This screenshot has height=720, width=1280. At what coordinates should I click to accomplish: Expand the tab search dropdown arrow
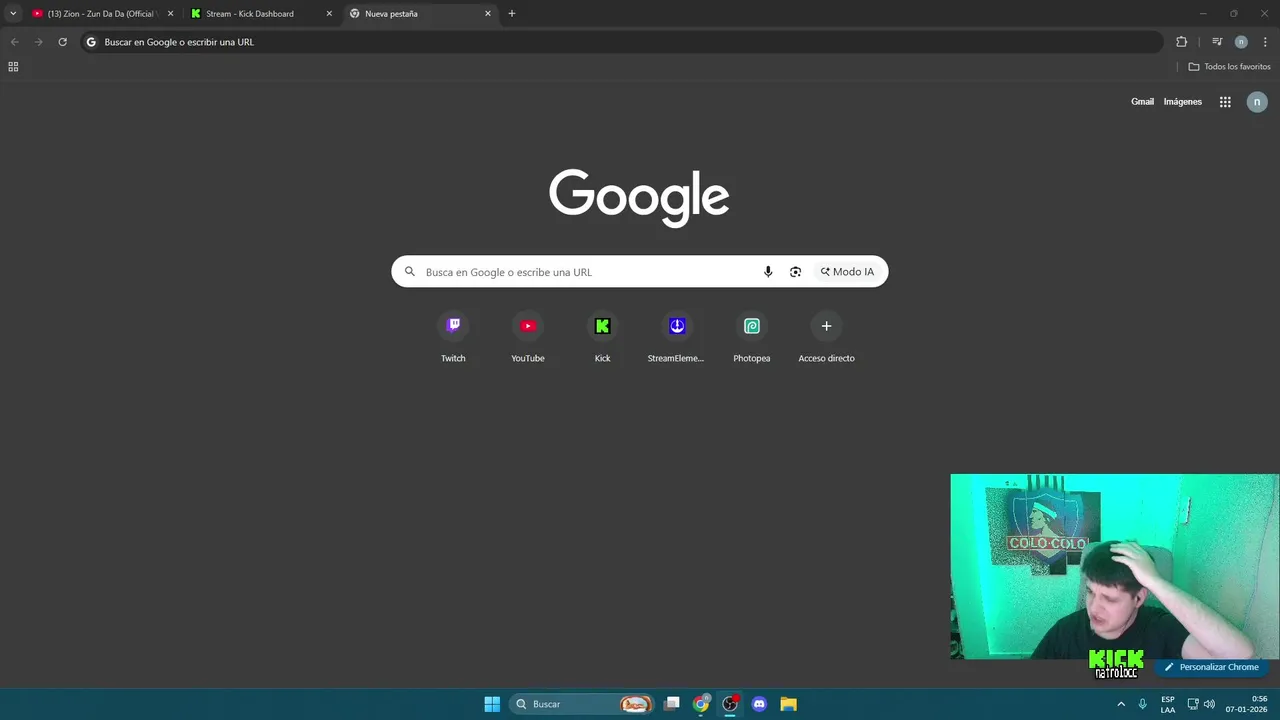click(x=13, y=14)
